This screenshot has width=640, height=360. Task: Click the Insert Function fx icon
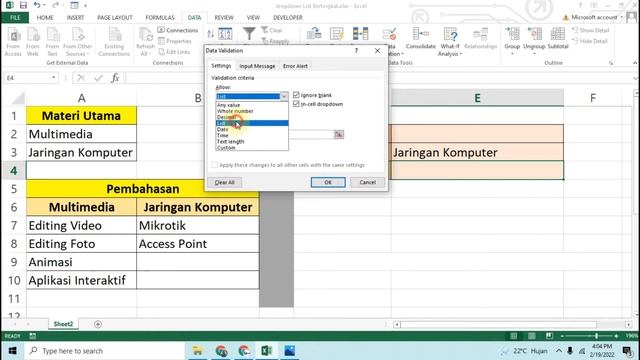pos(115,78)
